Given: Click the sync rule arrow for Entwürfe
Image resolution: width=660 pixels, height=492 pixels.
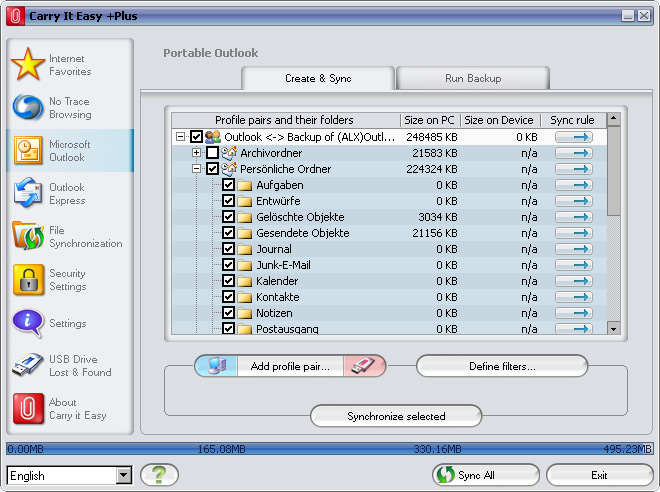Looking at the screenshot, I should click(x=574, y=201).
